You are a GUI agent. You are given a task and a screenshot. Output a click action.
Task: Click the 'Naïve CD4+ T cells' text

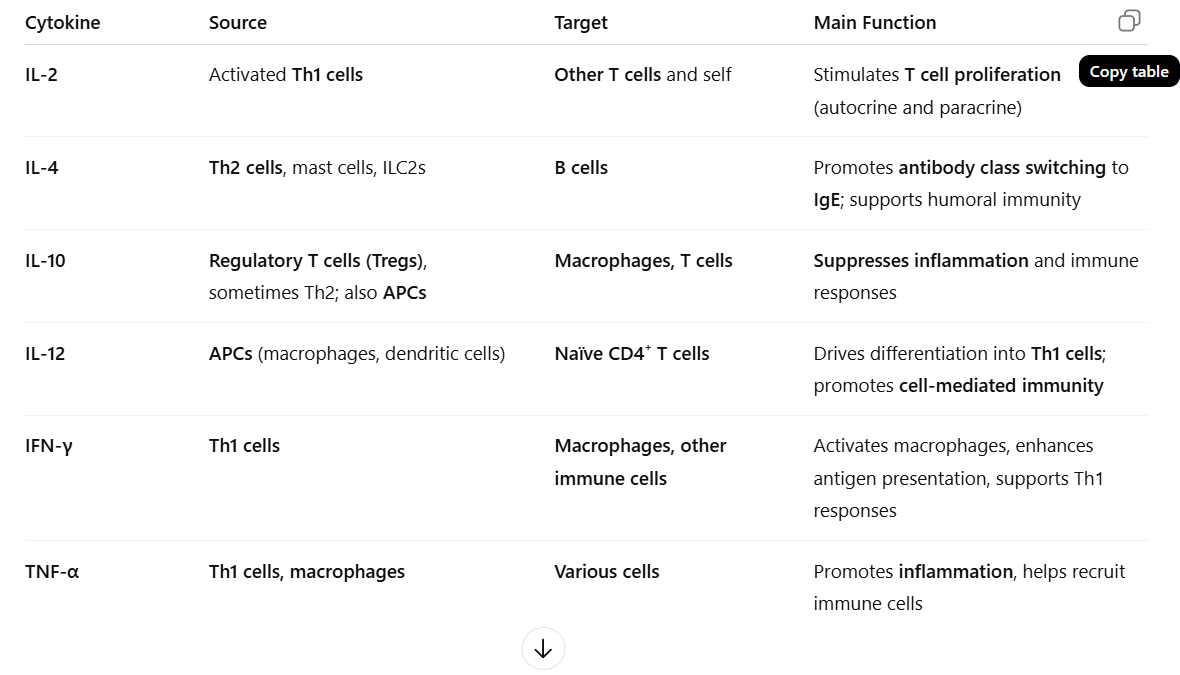click(x=632, y=354)
